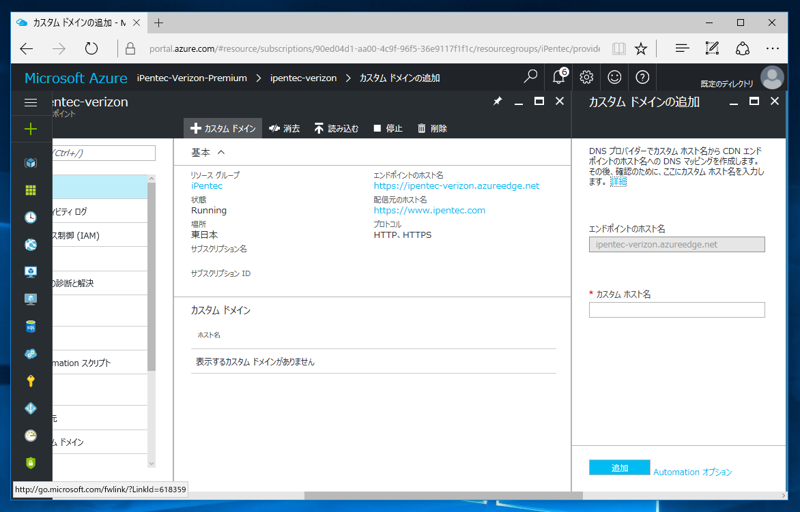The image size is (800, 512).
Task: Open Security Center green shield icon
Action: coord(31,463)
